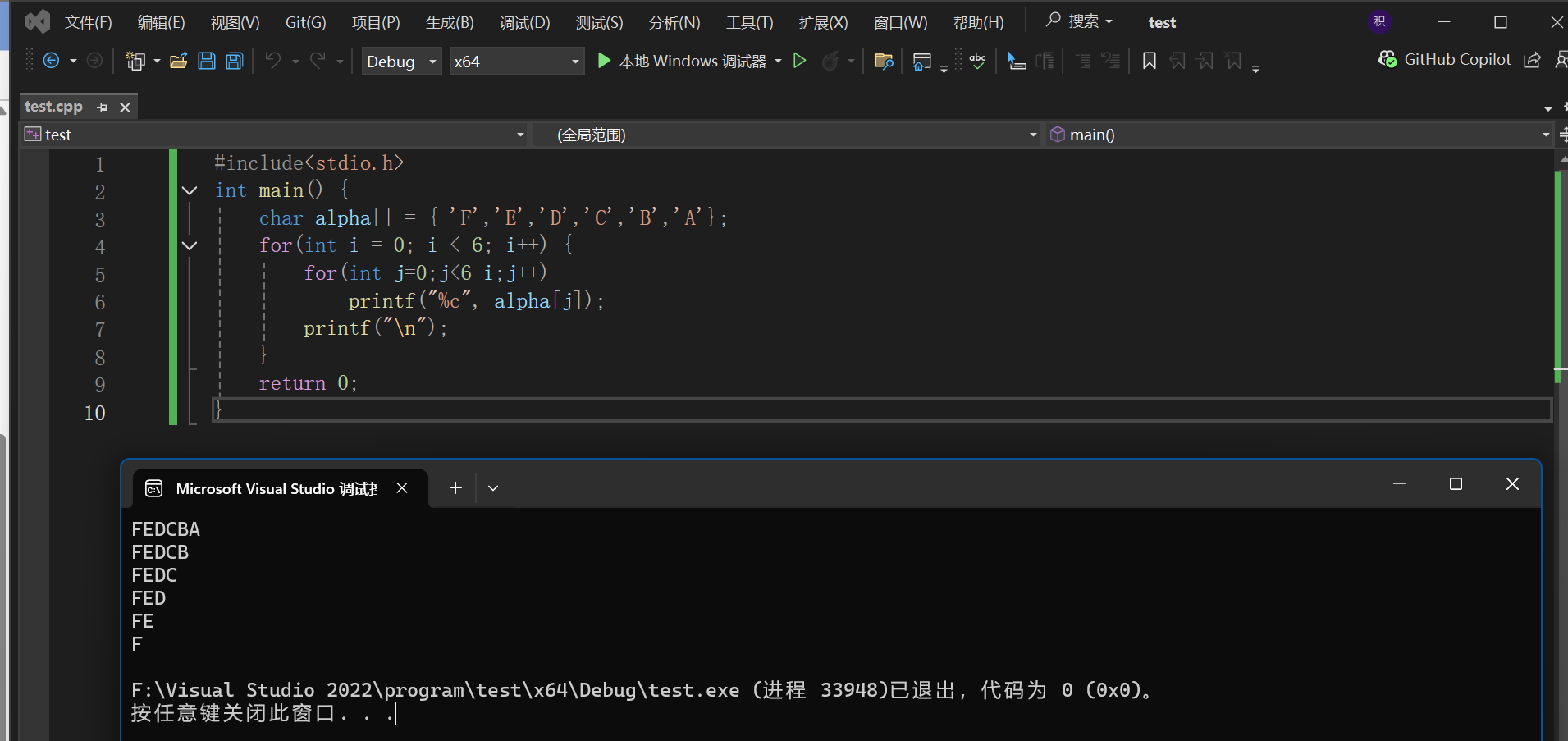The height and width of the screenshot is (741, 1568).
Task: Open the new item dropdown arrow
Action: 157,62
